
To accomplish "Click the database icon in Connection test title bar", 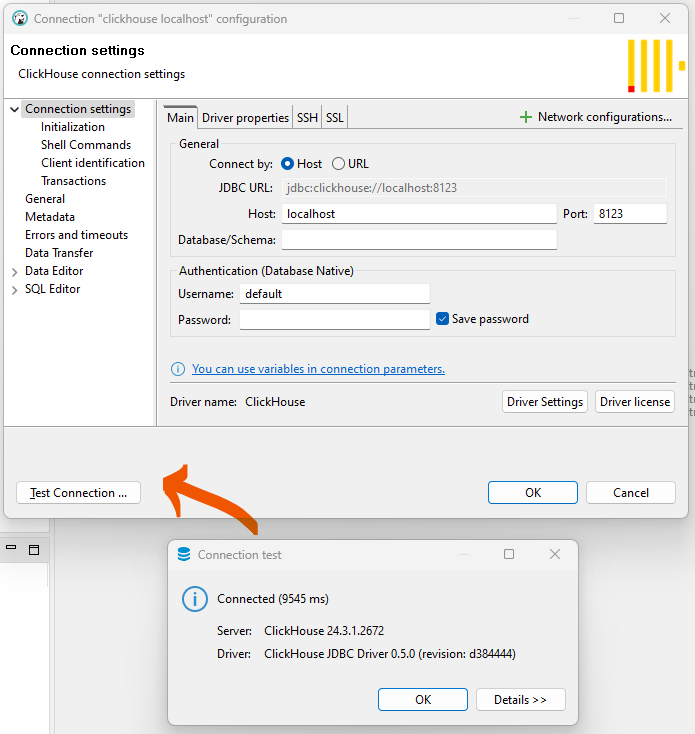I will 184,554.
